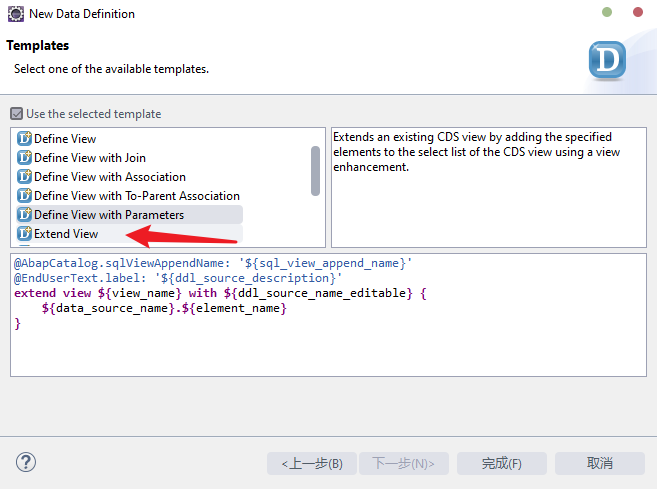Click the <上一步(B) back button
The height and width of the screenshot is (489, 657).
pyautogui.click(x=311, y=464)
